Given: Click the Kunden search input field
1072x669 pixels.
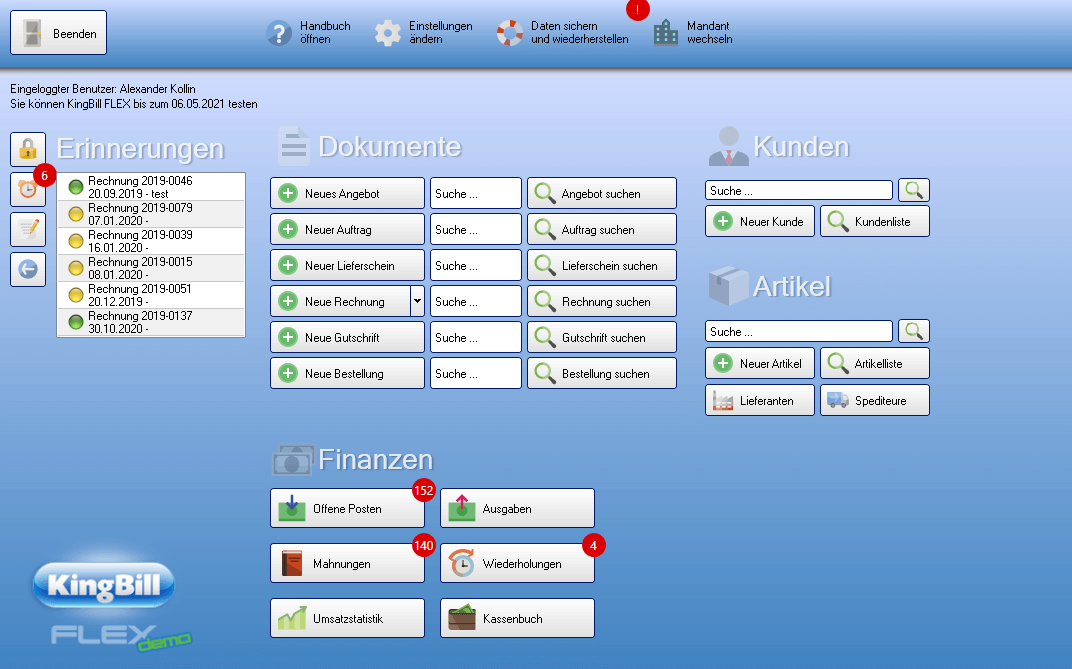Looking at the screenshot, I should coord(798,190).
